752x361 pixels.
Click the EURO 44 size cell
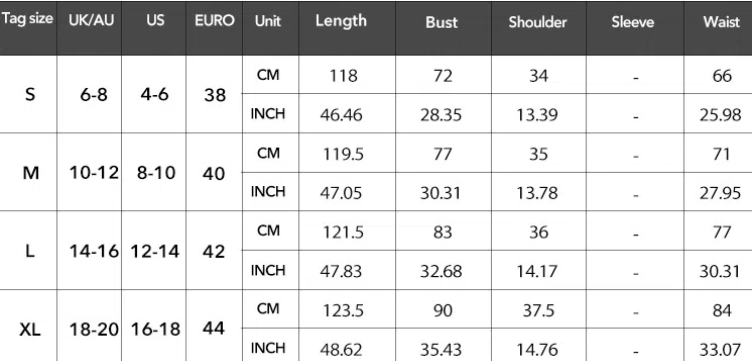point(213,328)
